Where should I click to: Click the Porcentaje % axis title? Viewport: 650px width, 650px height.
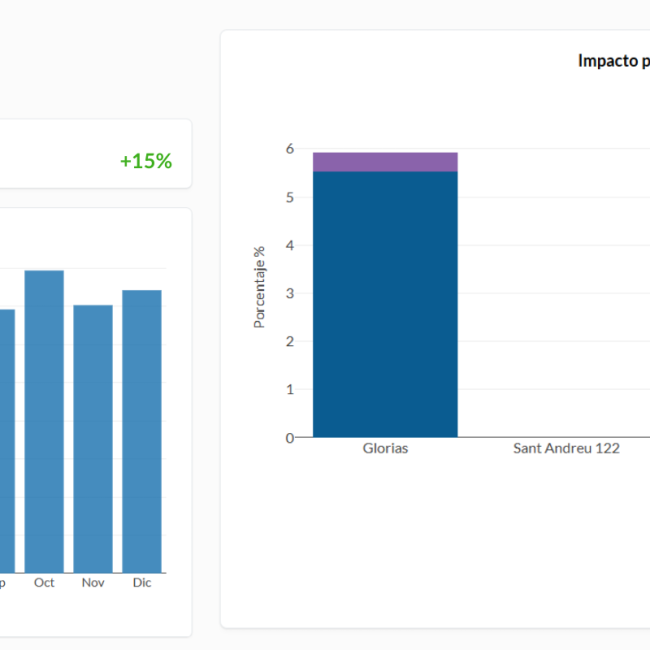[x=259, y=288]
